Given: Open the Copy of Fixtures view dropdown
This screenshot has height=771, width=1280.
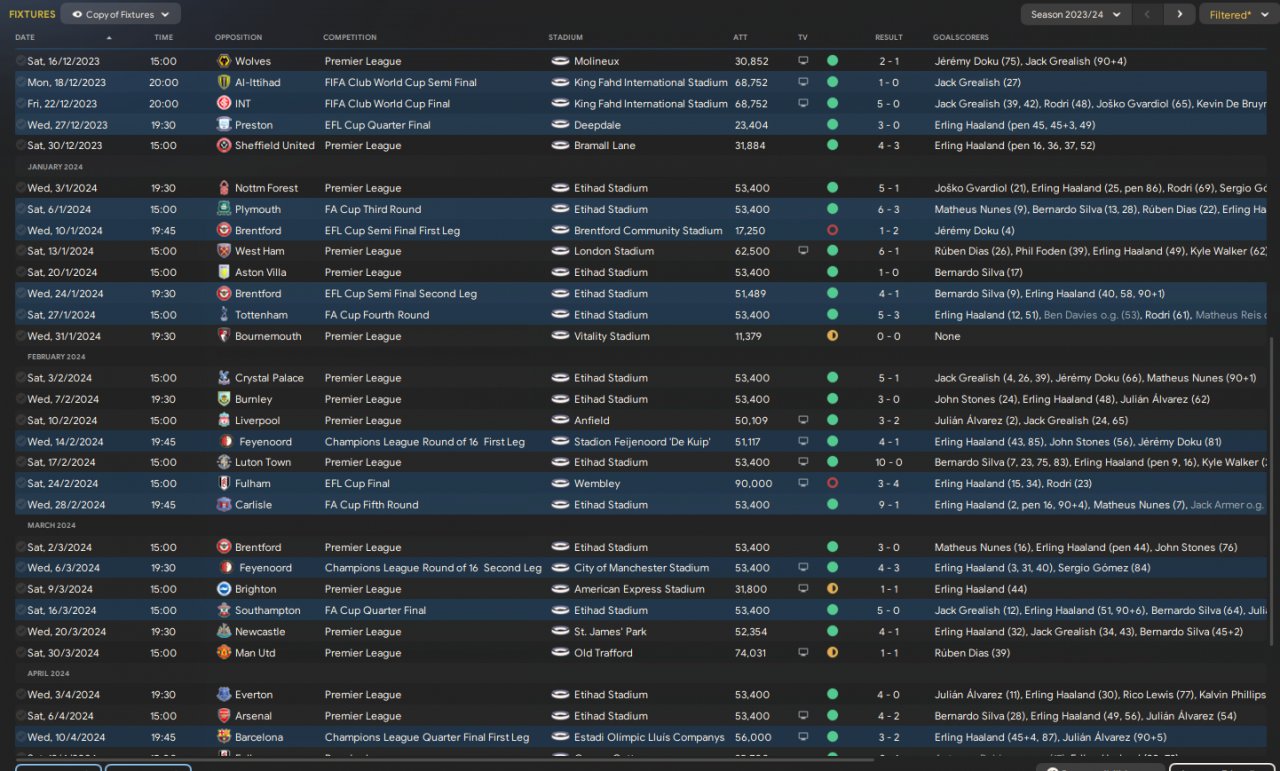Looking at the screenshot, I should point(121,14).
